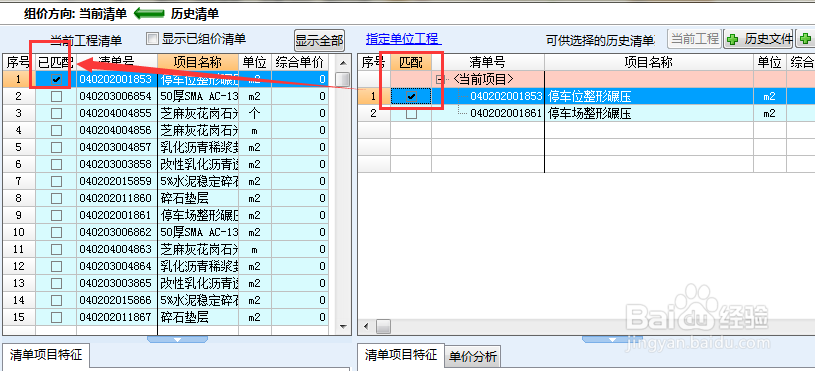Select row with code 040202015866

point(166,300)
